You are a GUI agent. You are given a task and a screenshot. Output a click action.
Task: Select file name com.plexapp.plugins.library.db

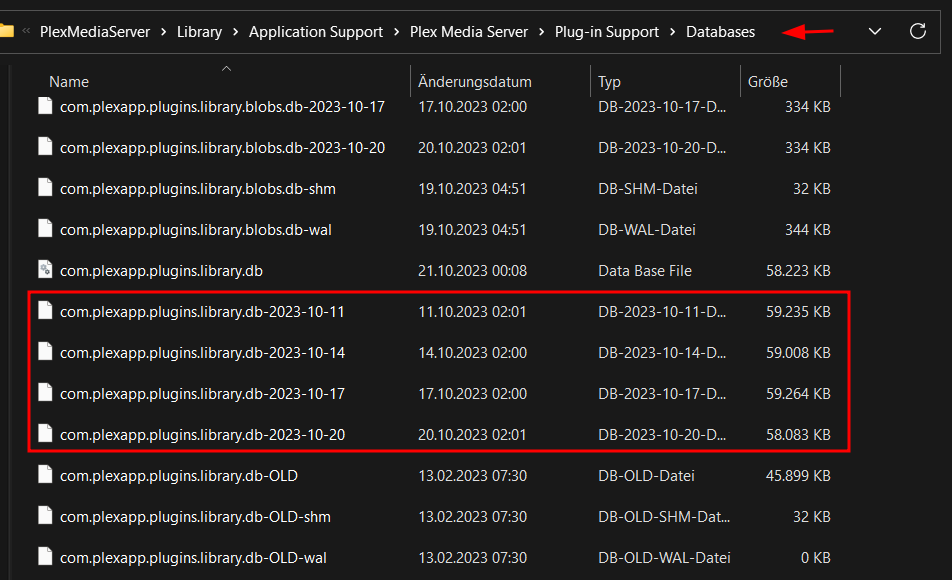coord(161,271)
